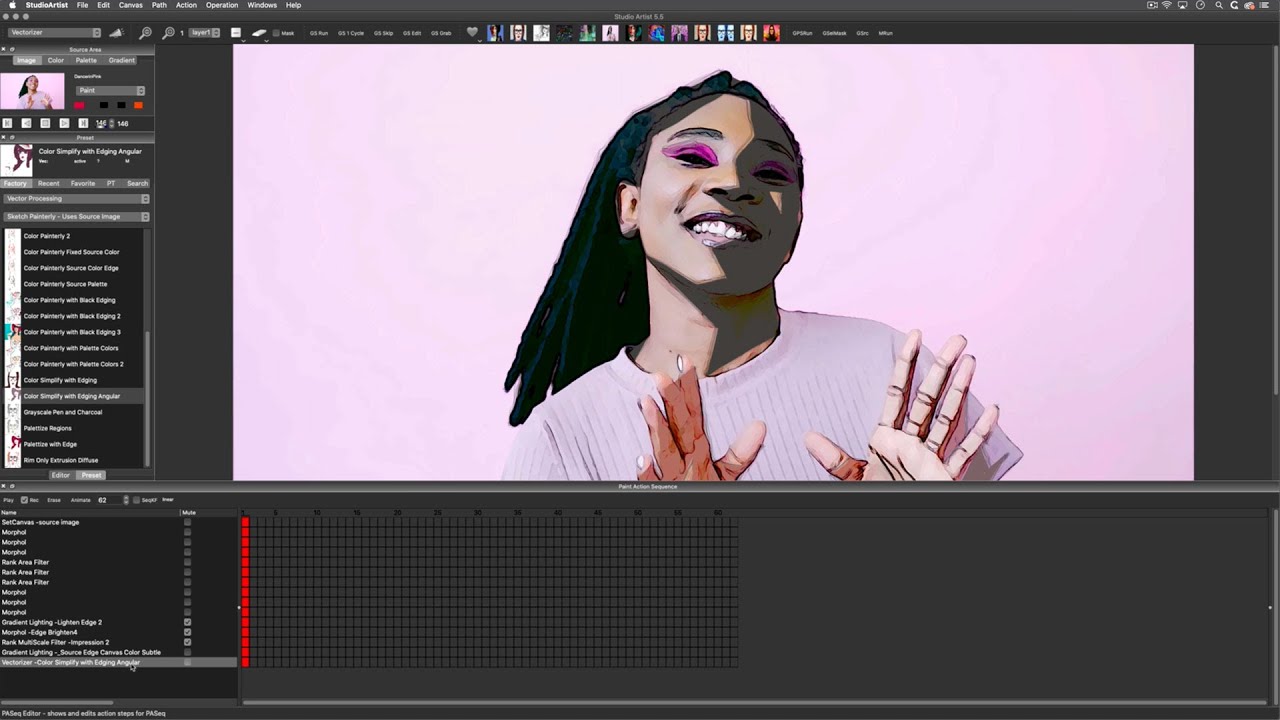This screenshot has width=1280, height=720.
Task: Select the first favorite preset thumbnail in toolbar
Action: coord(495,33)
